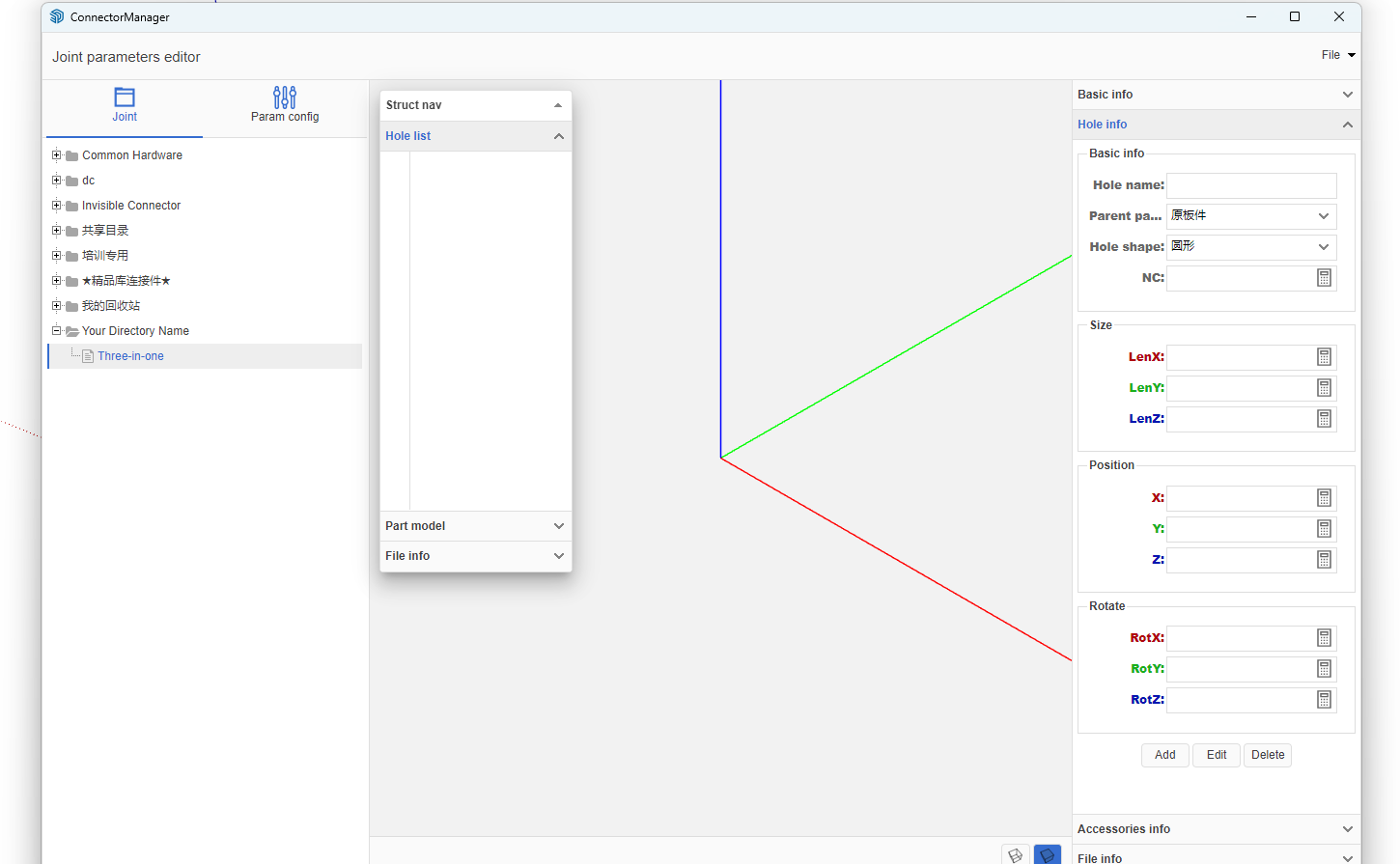Click the RotZ calculator icon
The image size is (1400, 864).
1324,700
